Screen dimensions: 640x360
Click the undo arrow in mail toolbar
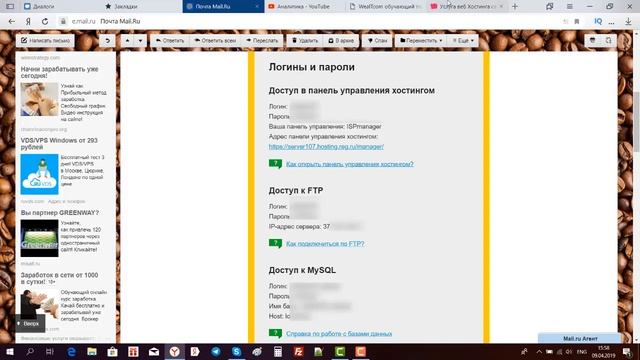(x=108, y=40)
